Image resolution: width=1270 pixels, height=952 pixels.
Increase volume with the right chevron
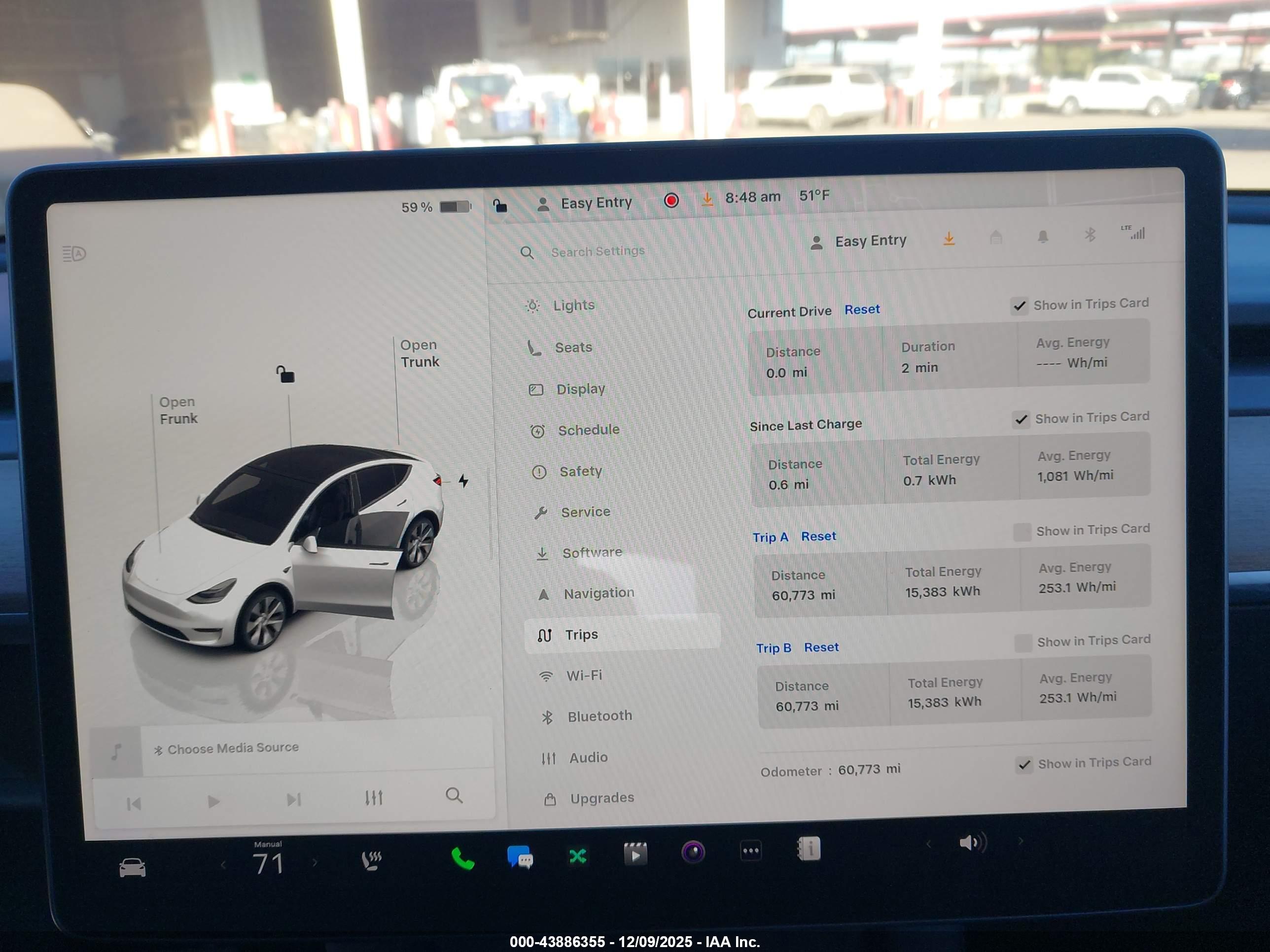click(1021, 841)
